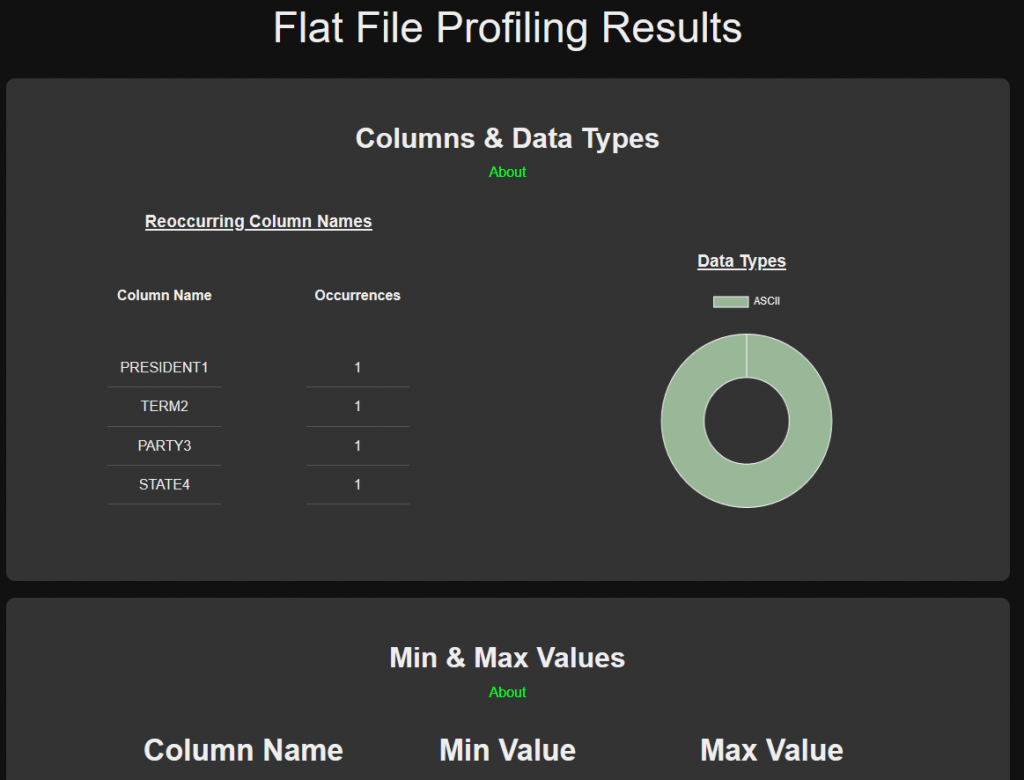Click the occurrences value for STATE4
1024x780 pixels.
[x=357, y=484]
